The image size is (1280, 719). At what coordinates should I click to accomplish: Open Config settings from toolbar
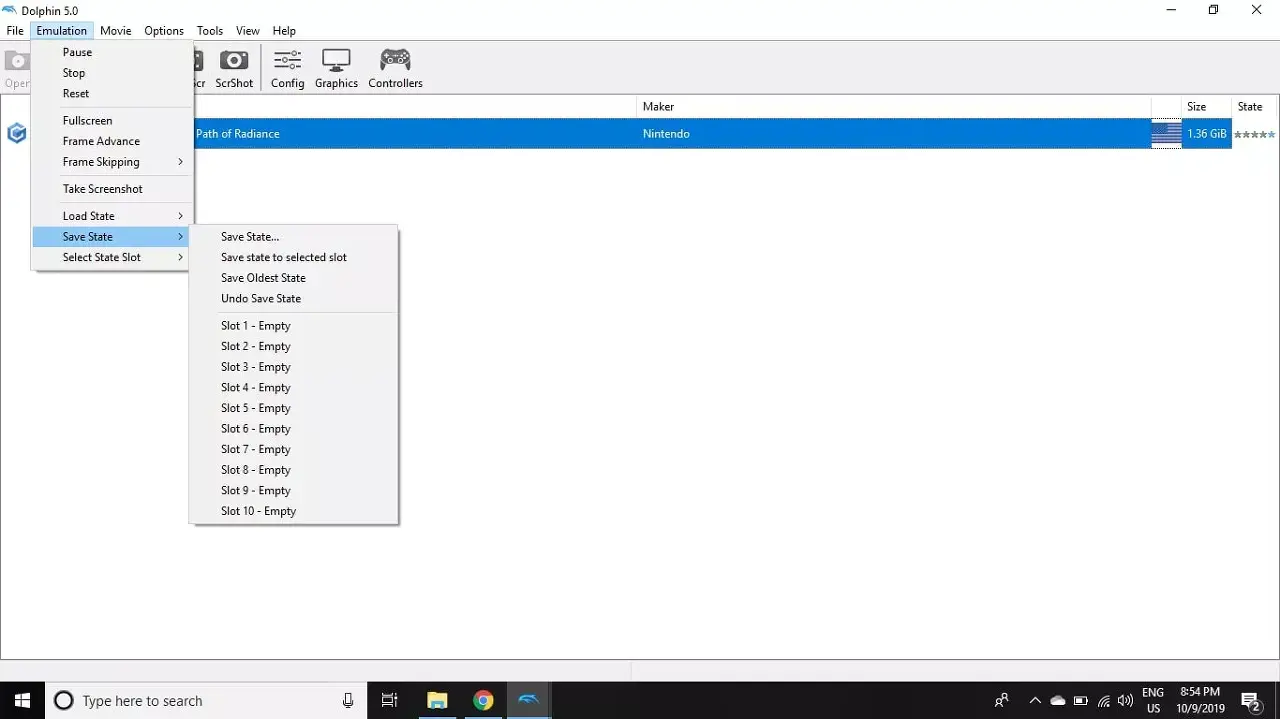(x=287, y=69)
